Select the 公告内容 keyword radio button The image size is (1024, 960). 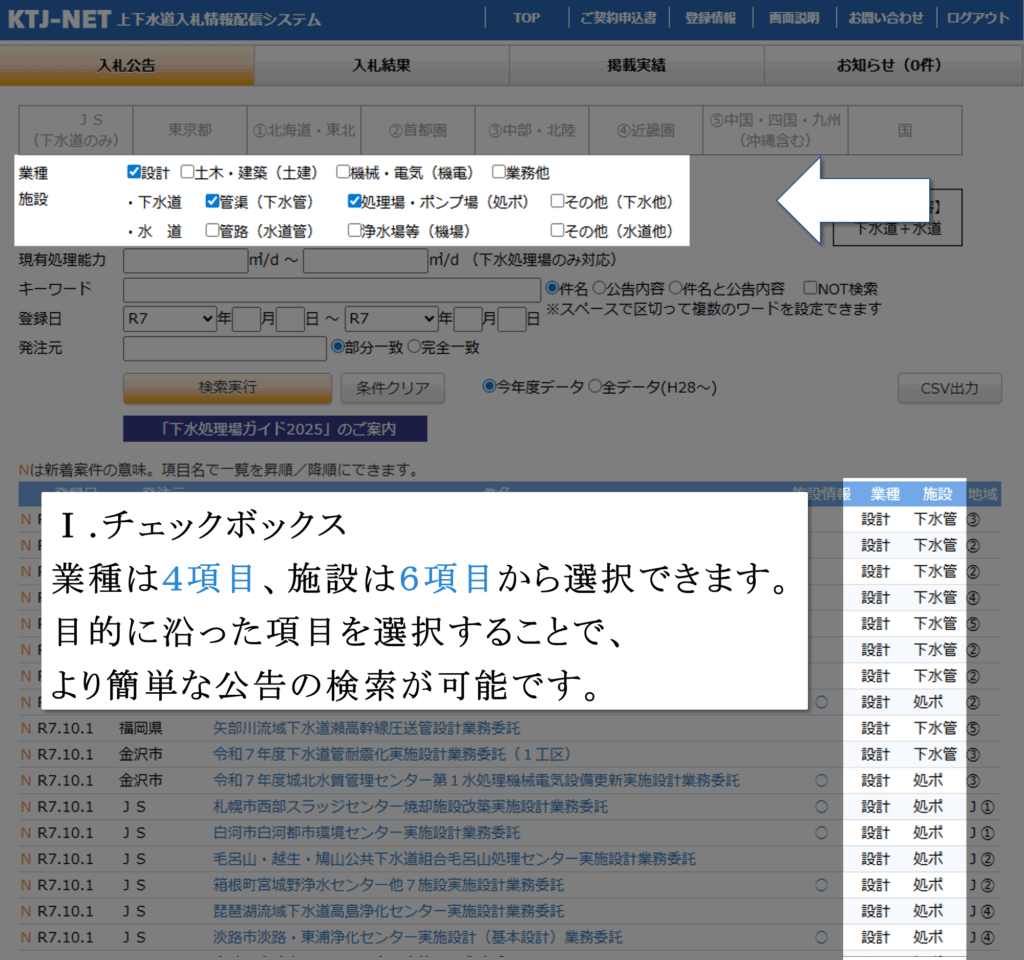[x=599, y=289]
